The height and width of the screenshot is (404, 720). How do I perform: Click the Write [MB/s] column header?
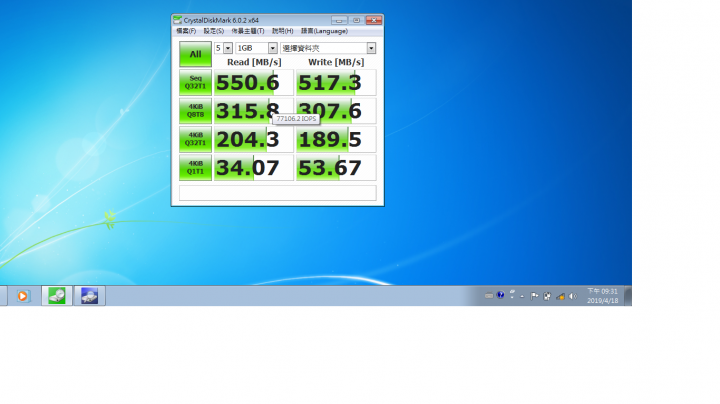336,62
